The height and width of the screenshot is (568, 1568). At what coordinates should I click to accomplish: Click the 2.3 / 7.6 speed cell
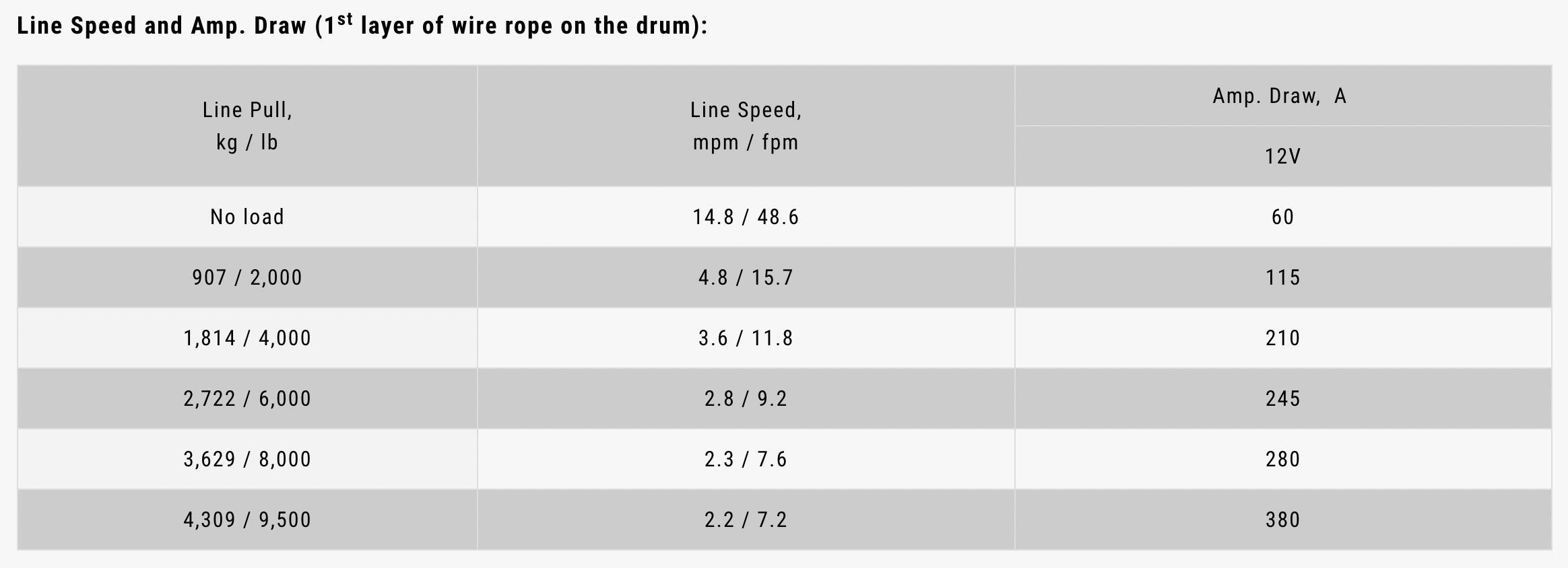(x=746, y=459)
